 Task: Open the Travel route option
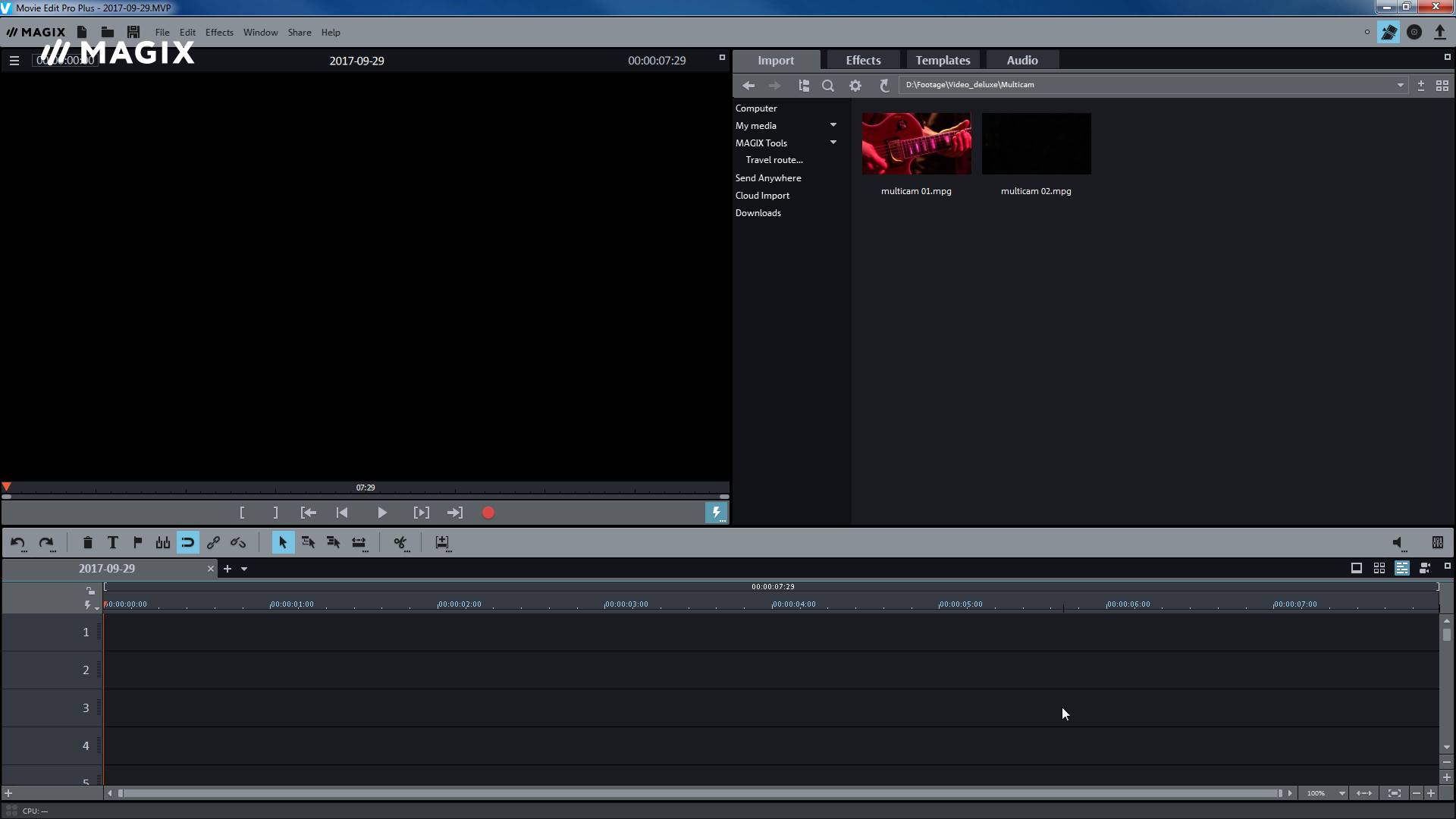(775, 160)
